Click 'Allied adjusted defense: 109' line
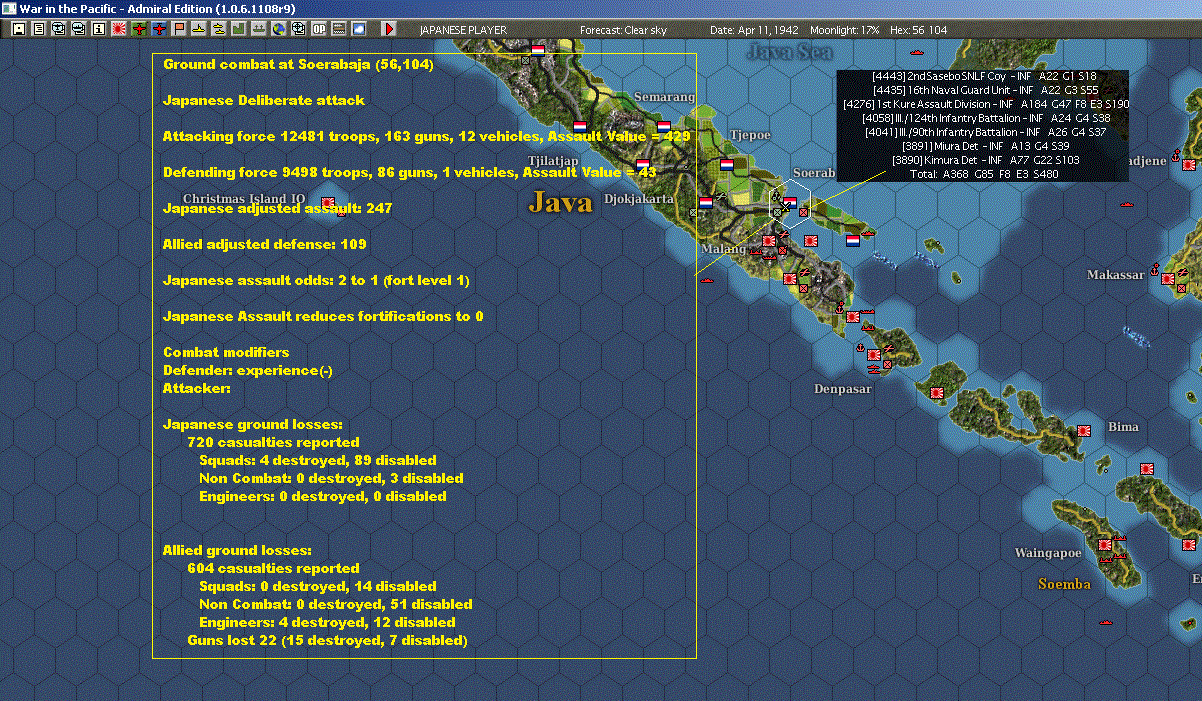The height and width of the screenshot is (701, 1202). click(264, 244)
